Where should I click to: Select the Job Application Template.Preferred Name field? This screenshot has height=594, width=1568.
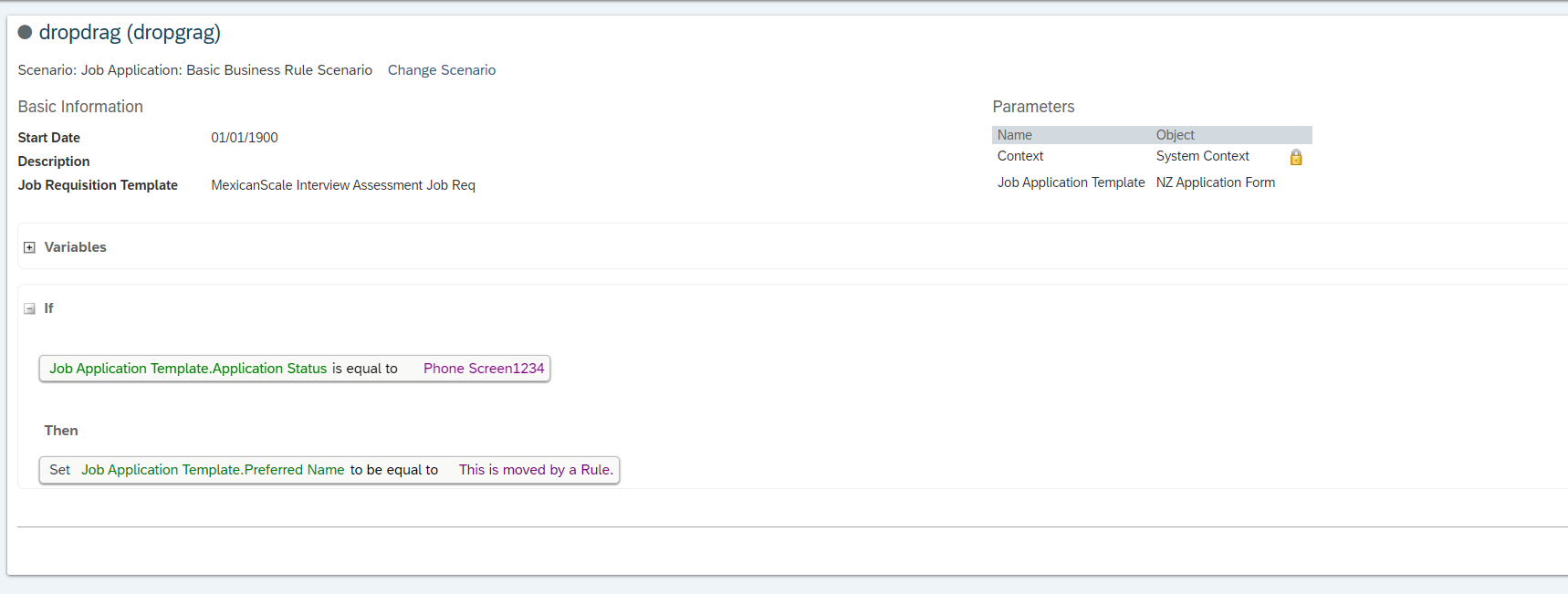[x=213, y=470]
